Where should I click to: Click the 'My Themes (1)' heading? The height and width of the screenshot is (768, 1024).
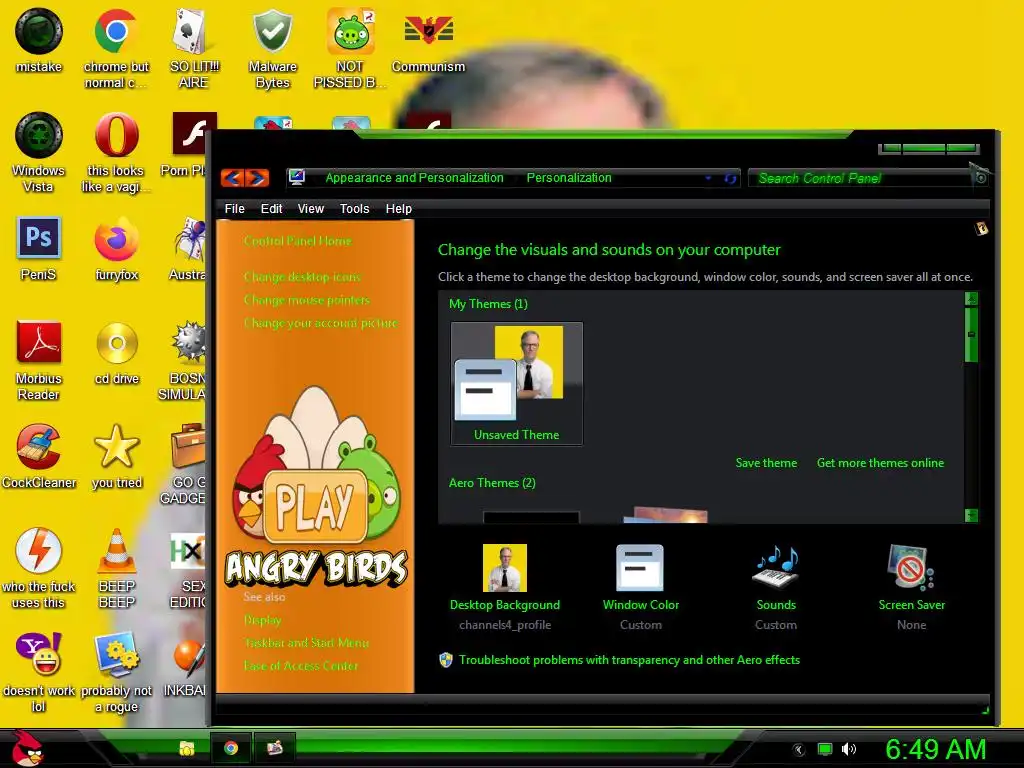click(x=488, y=304)
